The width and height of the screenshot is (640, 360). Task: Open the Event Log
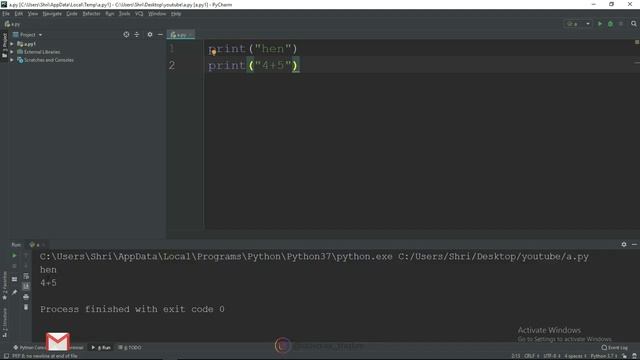tap(614, 347)
